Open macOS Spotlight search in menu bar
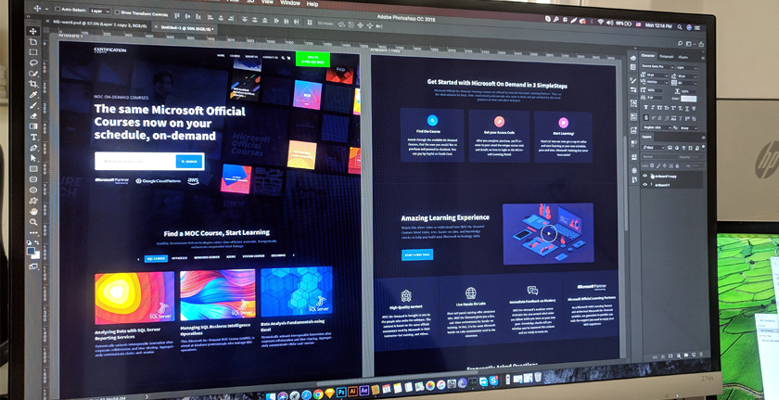The image size is (779, 400). (x=680, y=27)
